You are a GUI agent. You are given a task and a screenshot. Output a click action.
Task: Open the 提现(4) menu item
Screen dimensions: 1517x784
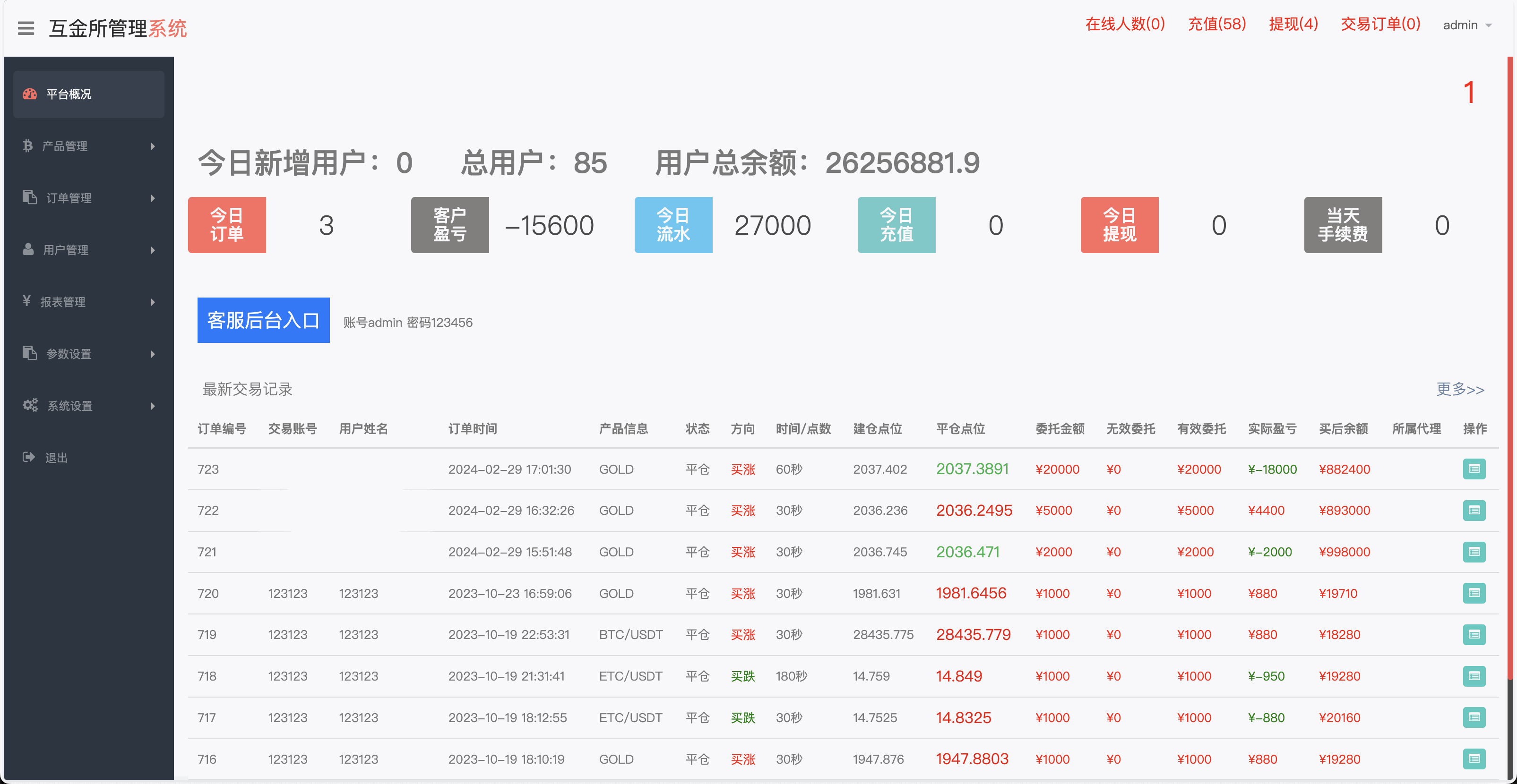pos(1293,24)
